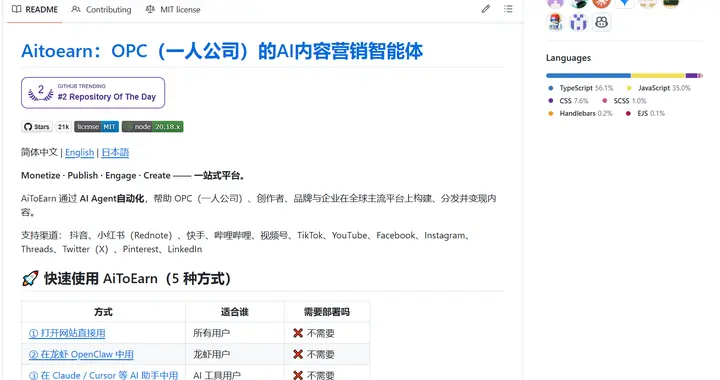Click the JavaScript 35.0% language entry
The image size is (720, 380).
[658, 88]
